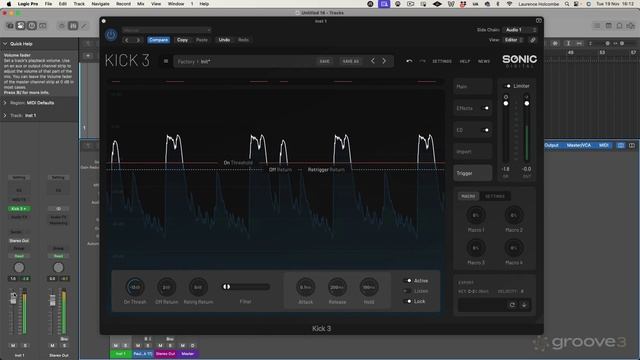Toggle the Limiter switch
Viewport: 640px width, 360px height.
tap(507, 86)
